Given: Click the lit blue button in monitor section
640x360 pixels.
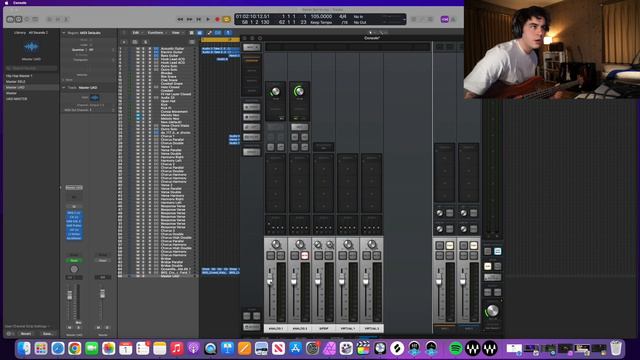Looking at the screenshot, I should (x=498, y=251).
